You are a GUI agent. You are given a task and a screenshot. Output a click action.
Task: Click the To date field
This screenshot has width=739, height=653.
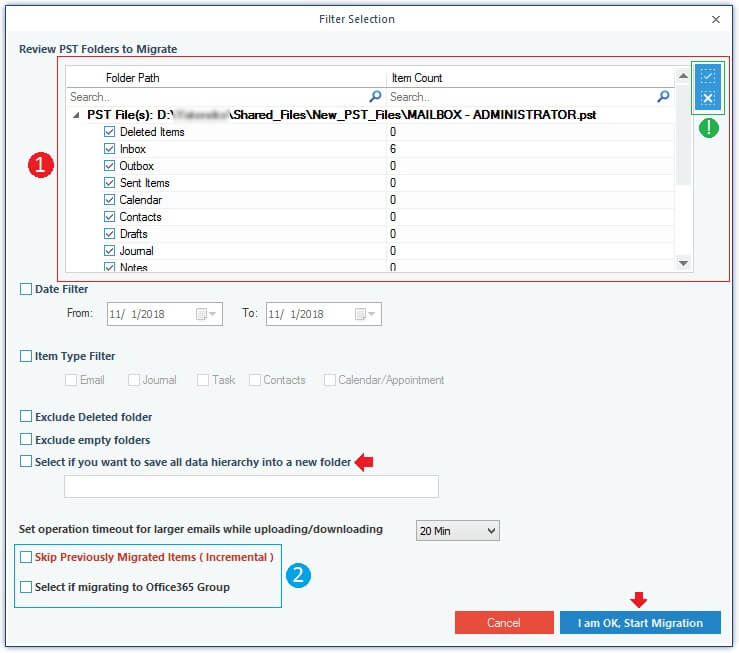[x=323, y=314]
